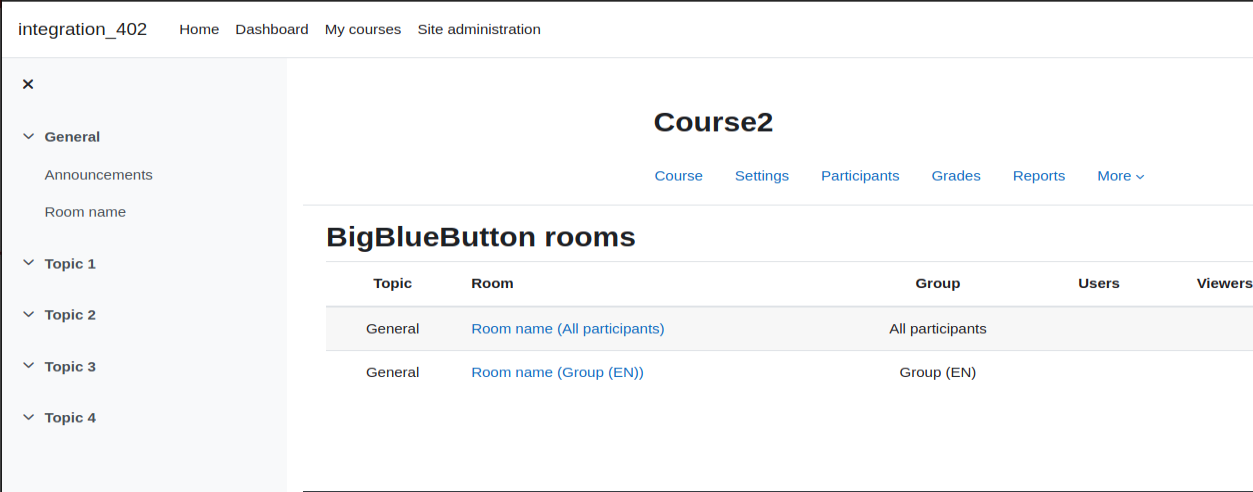Open Announcements in course index
This screenshot has width=1253, height=492.
(99, 175)
